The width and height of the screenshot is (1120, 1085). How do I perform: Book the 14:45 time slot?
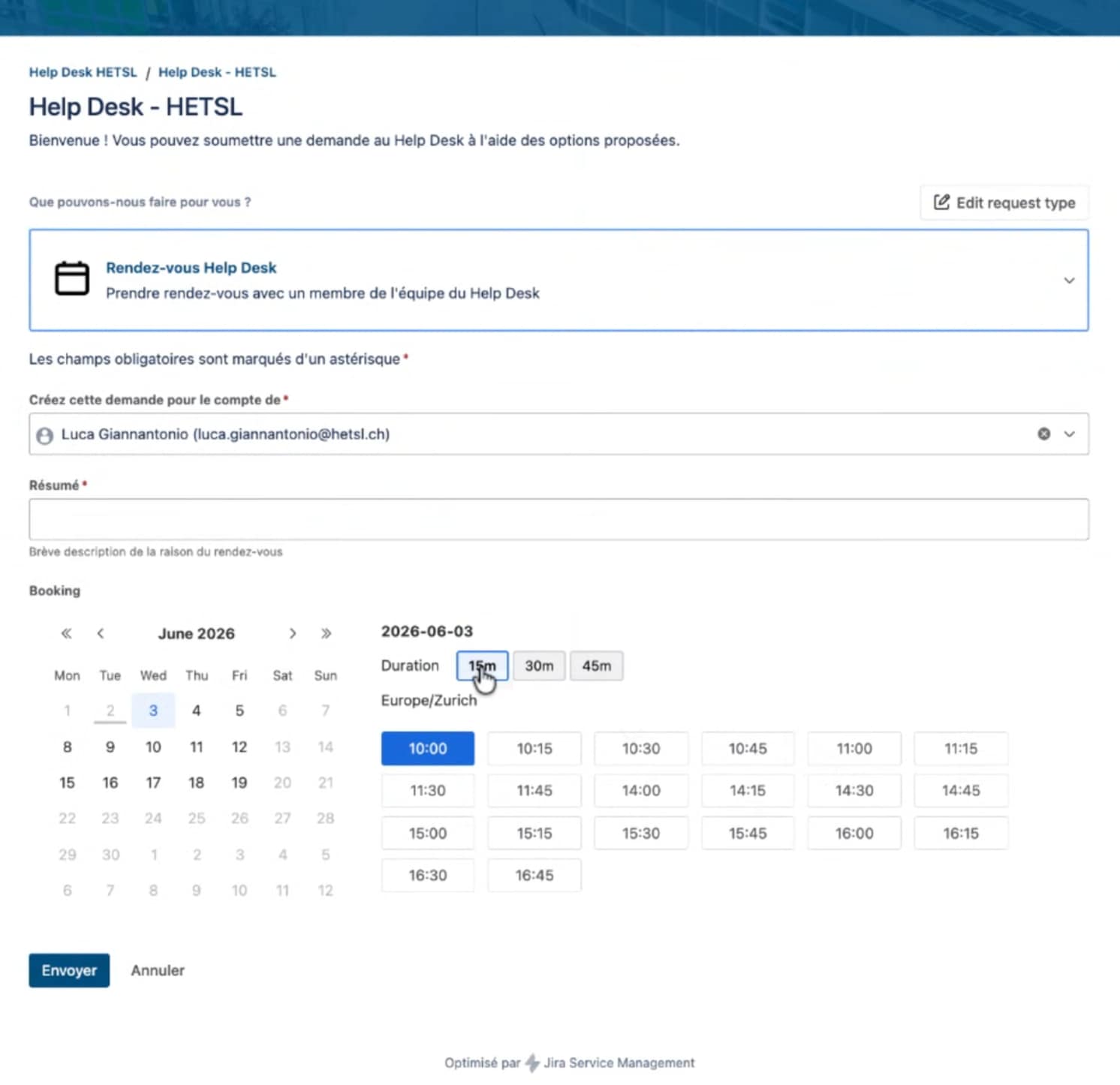pyautogui.click(x=961, y=790)
